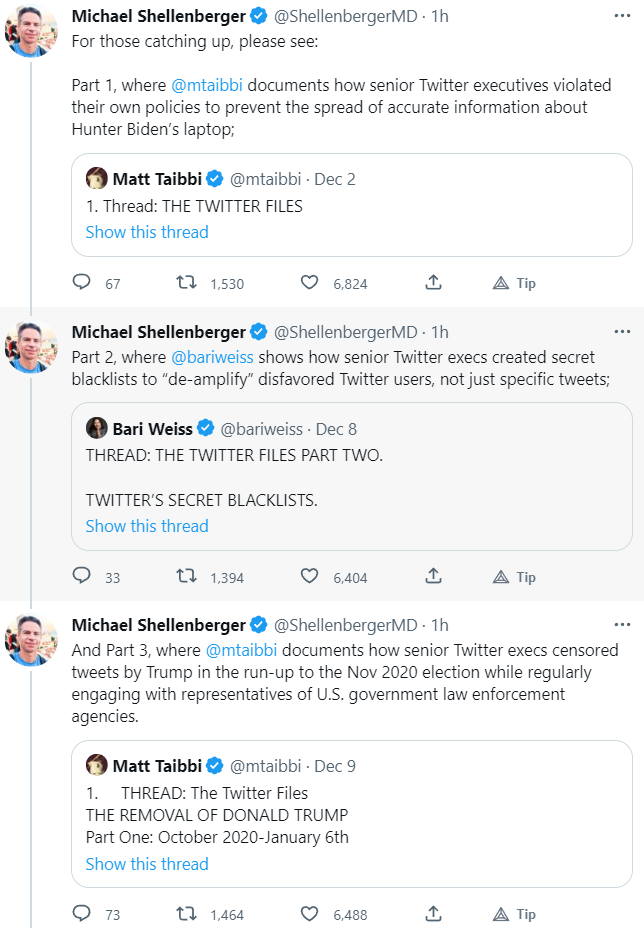Open more options for the Part 3 tweet
This screenshot has width=644, height=928.
622,625
